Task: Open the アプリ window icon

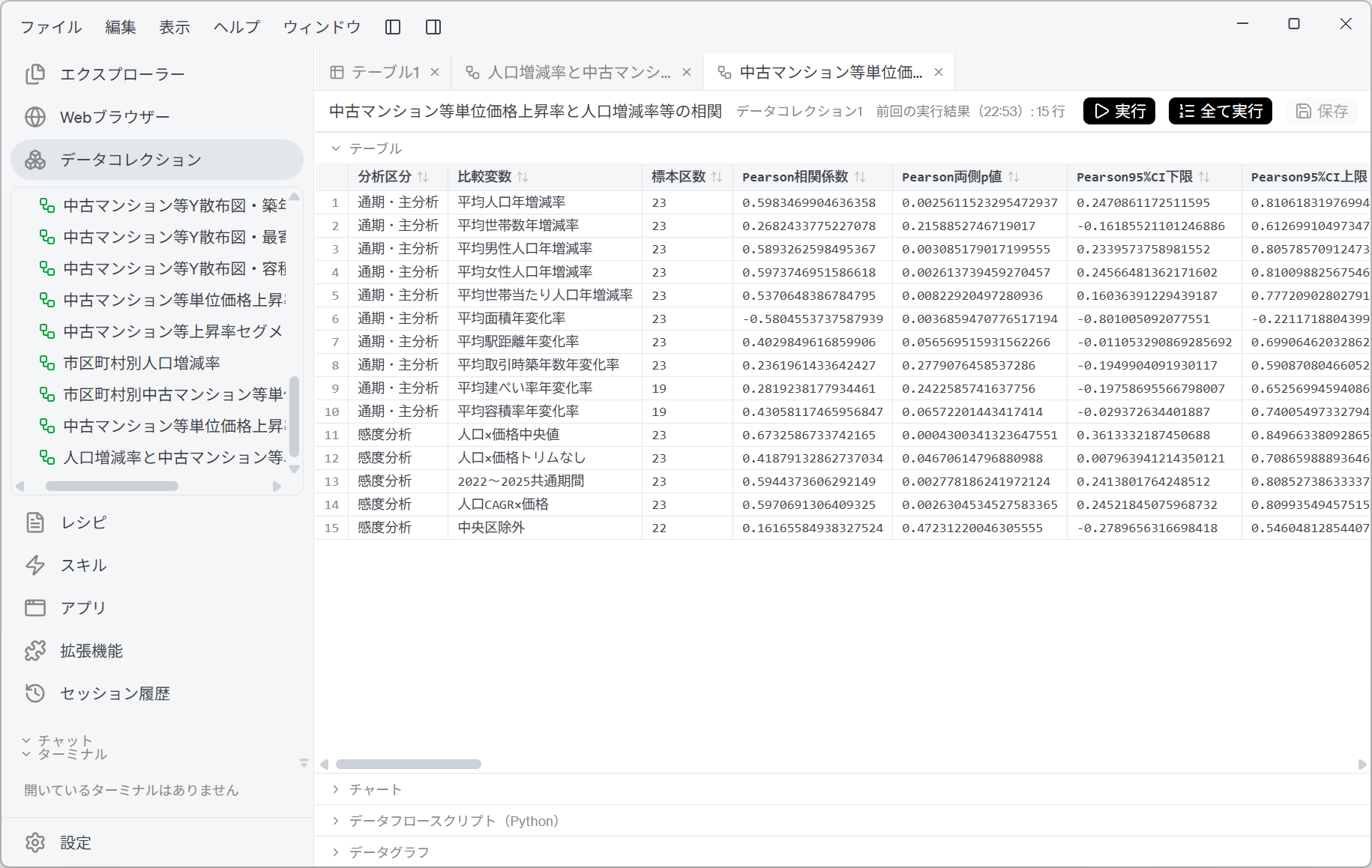Action: click(35, 608)
